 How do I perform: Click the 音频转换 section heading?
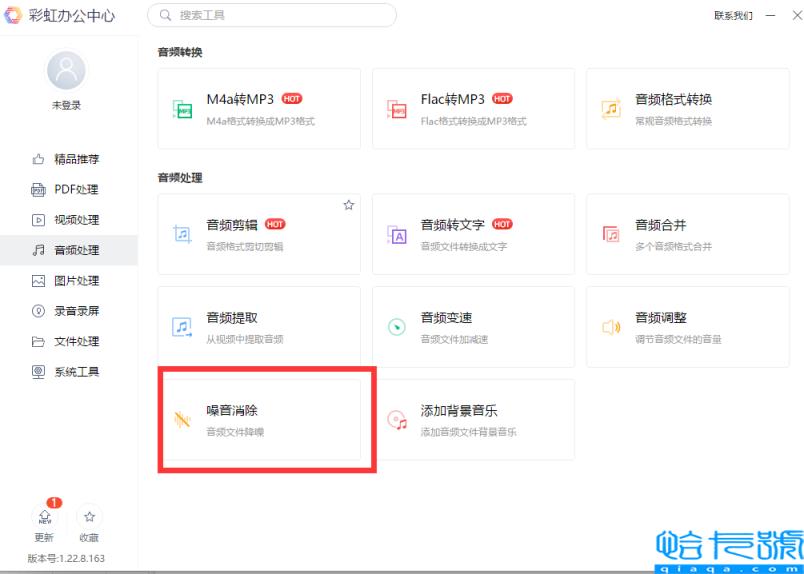tap(180, 52)
